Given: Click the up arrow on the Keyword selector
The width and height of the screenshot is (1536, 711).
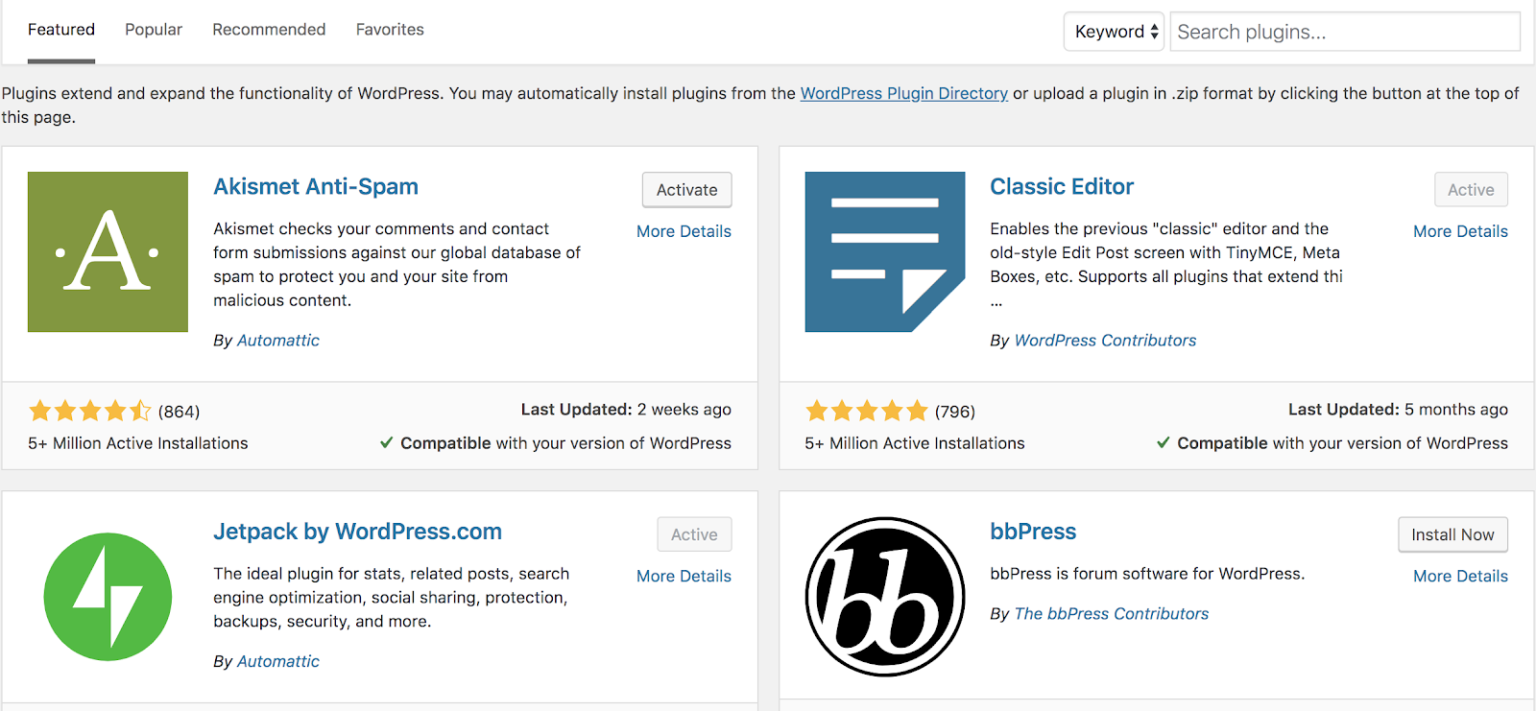Looking at the screenshot, I should pyautogui.click(x=1152, y=26).
